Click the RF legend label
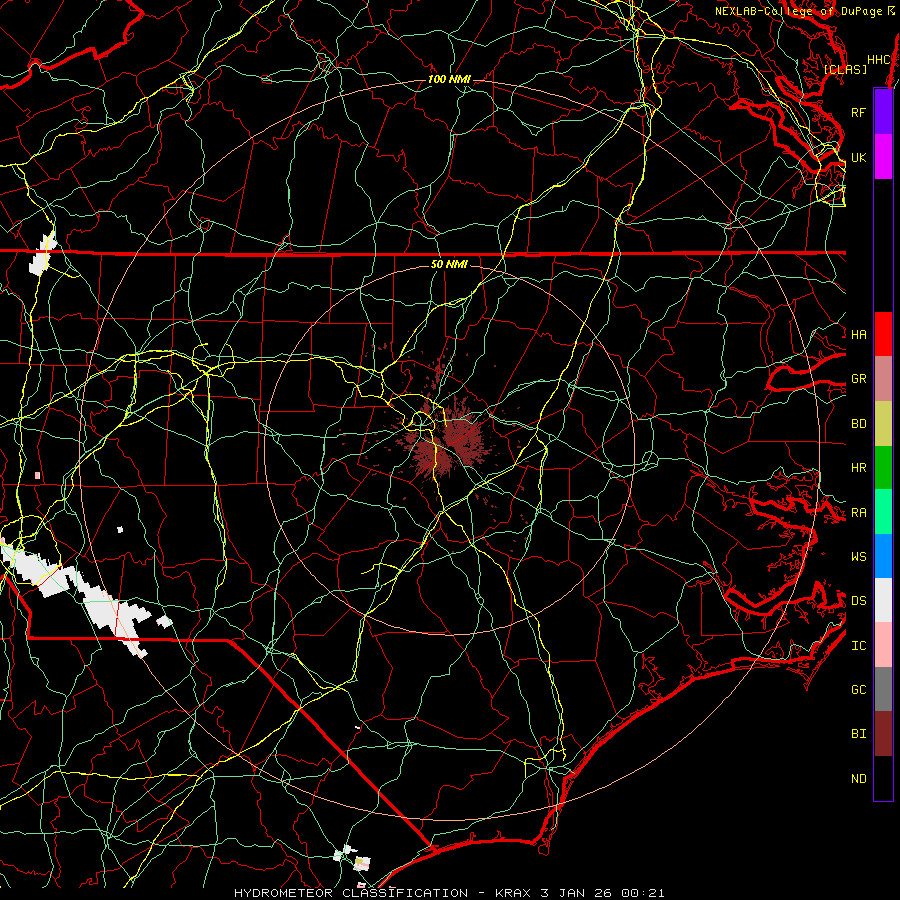Image resolution: width=900 pixels, height=900 pixels. click(x=858, y=112)
